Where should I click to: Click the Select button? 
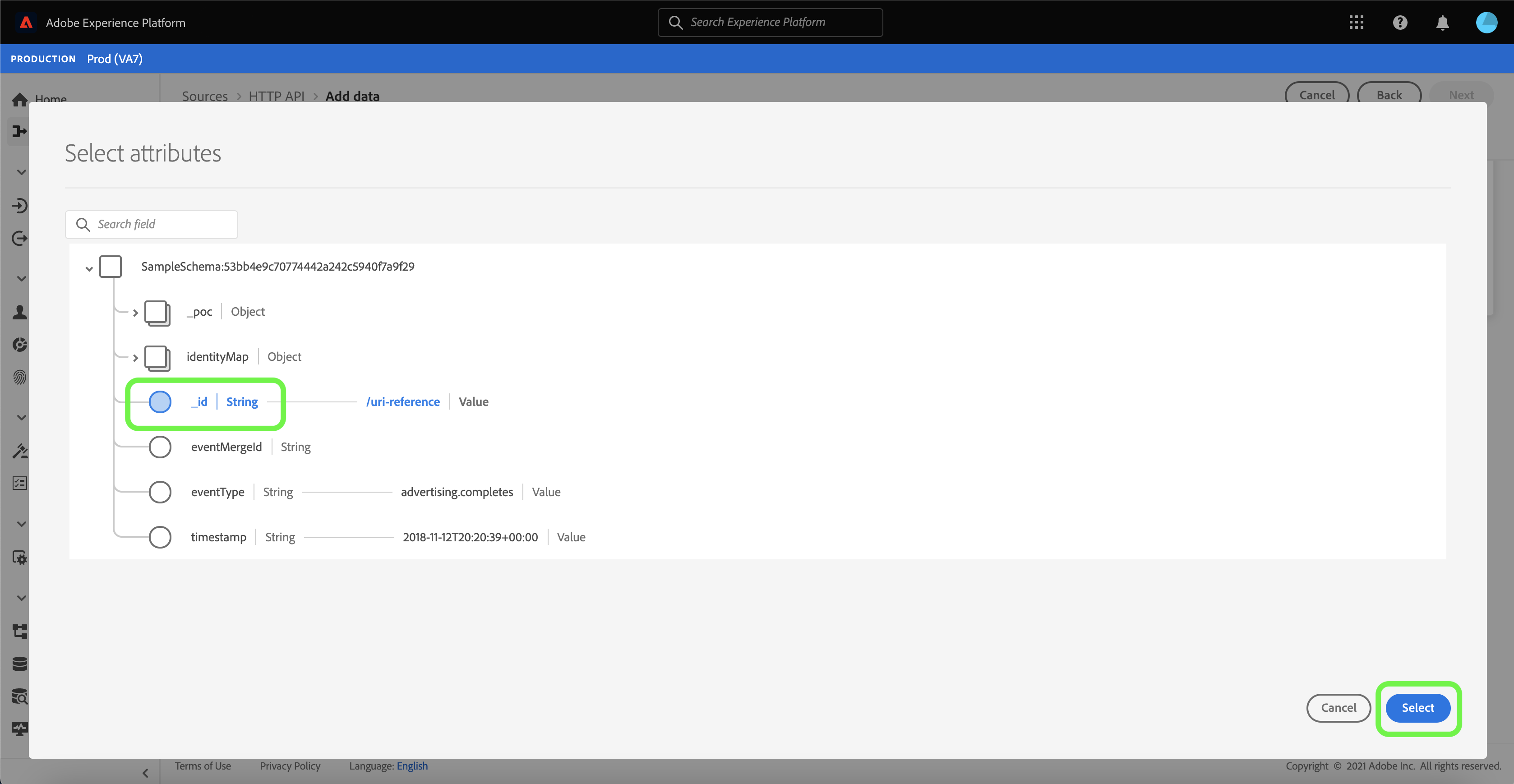point(1417,708)
